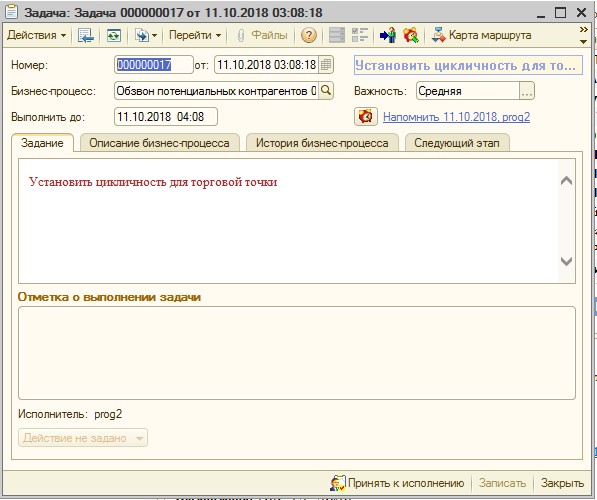Switch to Описание бизнес-процесса tab

coord(159,143)
